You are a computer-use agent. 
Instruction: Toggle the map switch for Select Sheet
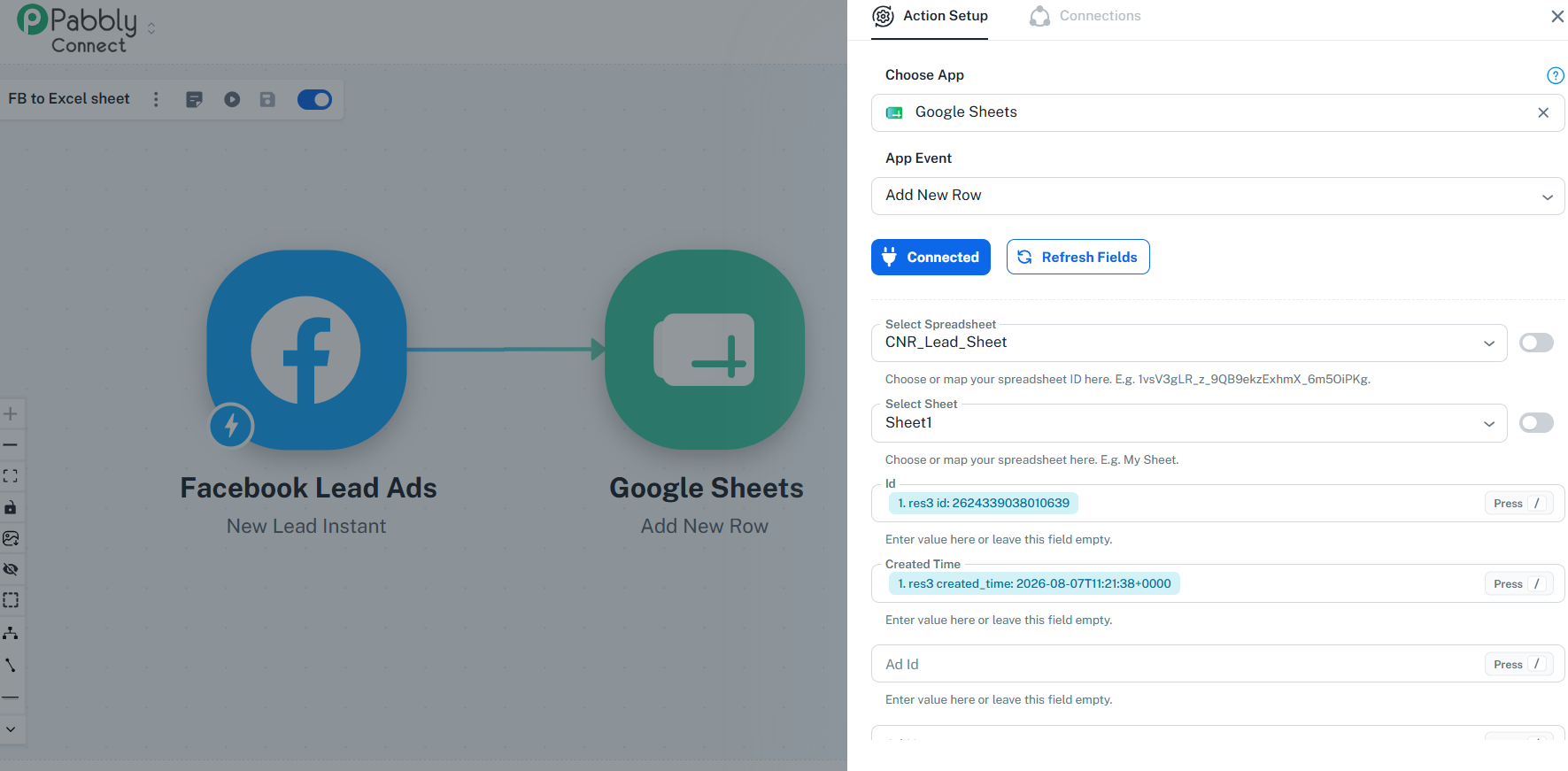[1536, 423]
